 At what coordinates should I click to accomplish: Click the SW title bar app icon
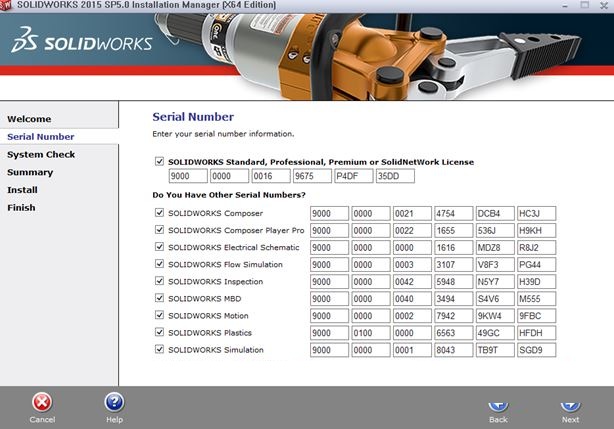tap(5, 5)
